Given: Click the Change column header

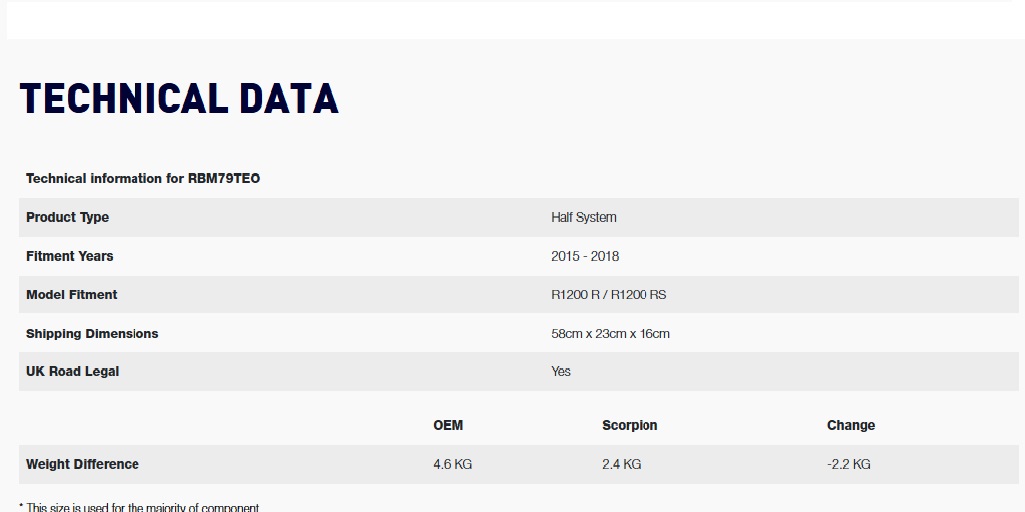Looking at the screenshot, I should pyautogui.click(x=850, y=426).
